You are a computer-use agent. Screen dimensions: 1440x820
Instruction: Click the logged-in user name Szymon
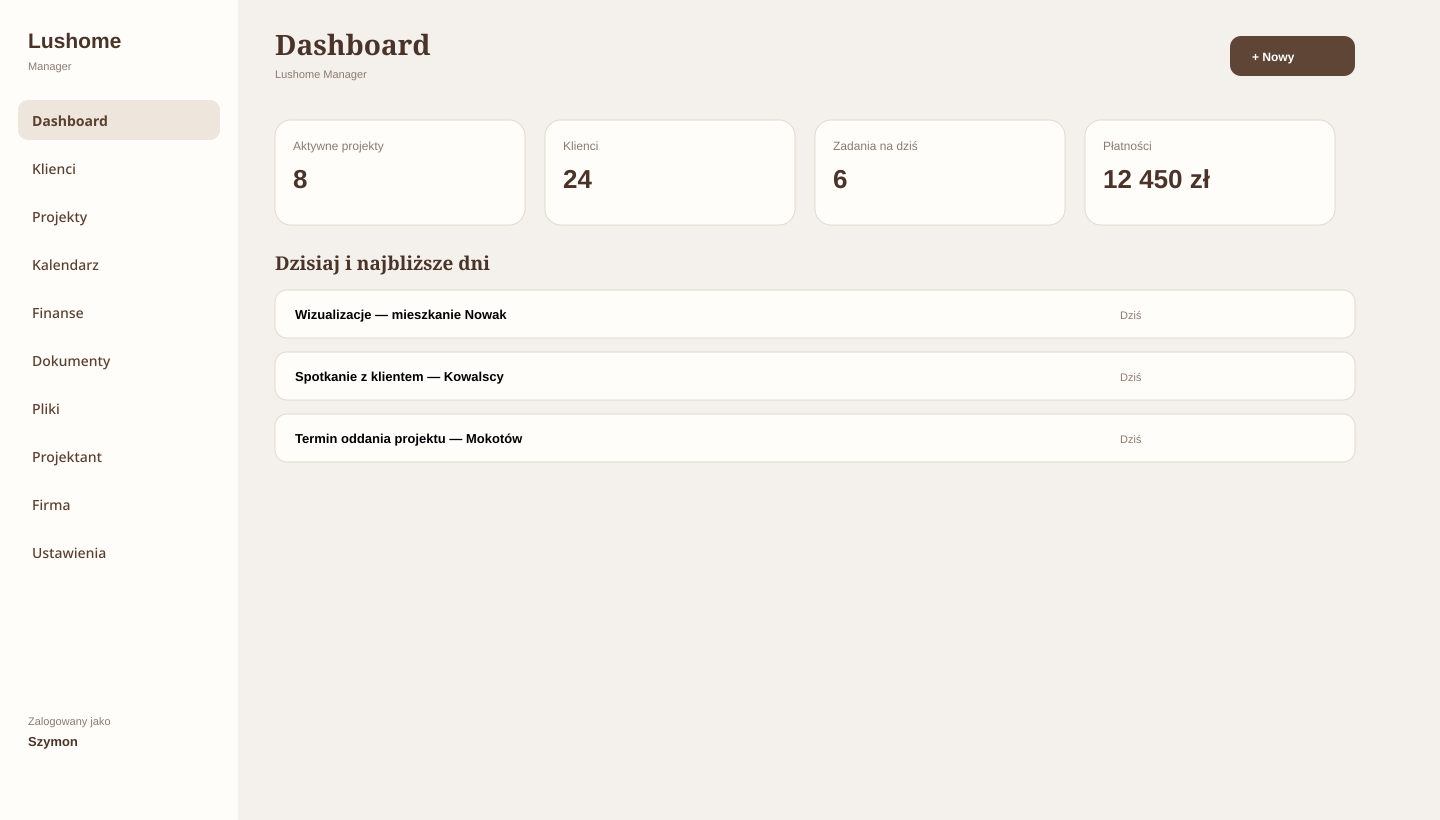coord(53,741)
